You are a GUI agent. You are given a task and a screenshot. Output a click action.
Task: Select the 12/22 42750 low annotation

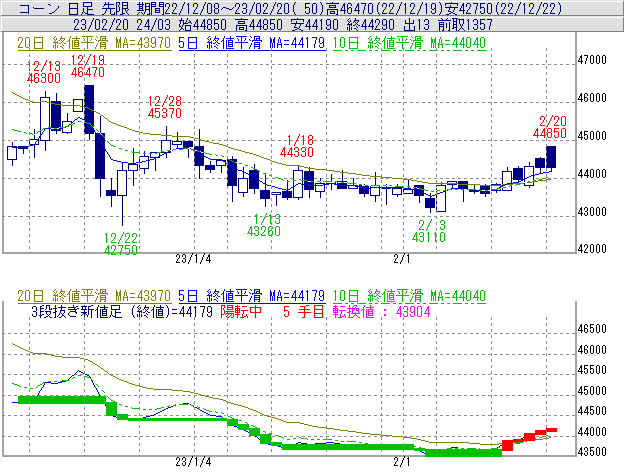click(x=121, y=244)
